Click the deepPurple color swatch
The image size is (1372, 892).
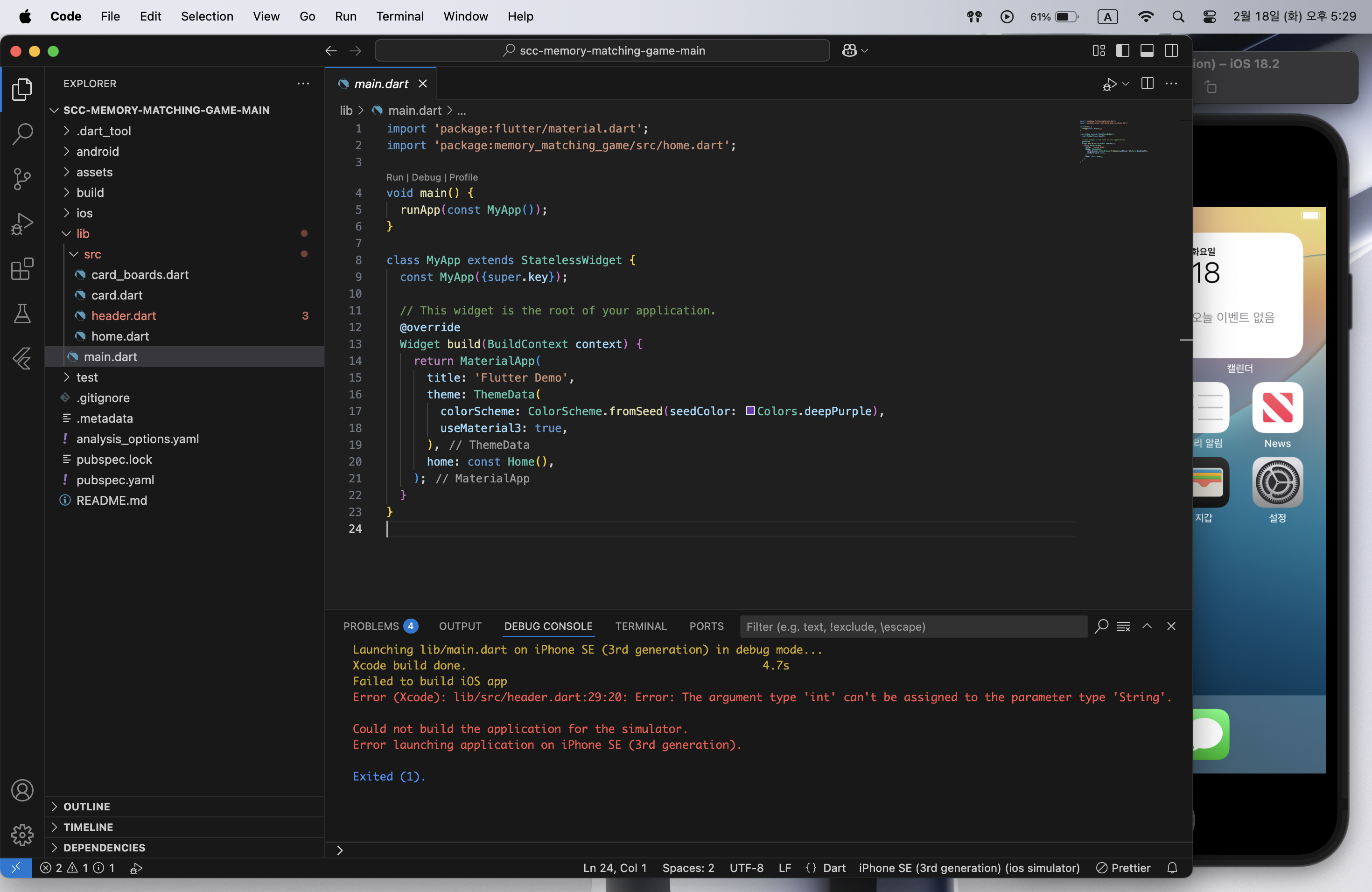[x=750, y=411]
